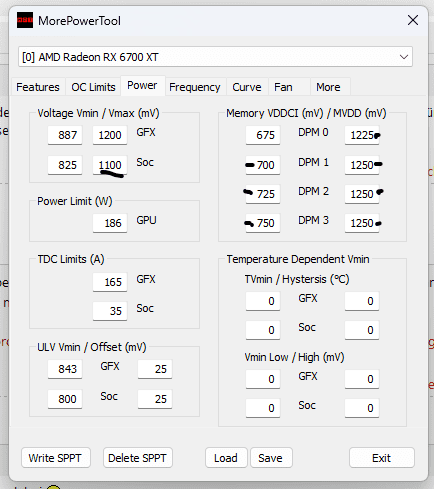Click the DPM 2 VDDCI field showing 725
The image size is (434, 489).
(x=263, y=194)
